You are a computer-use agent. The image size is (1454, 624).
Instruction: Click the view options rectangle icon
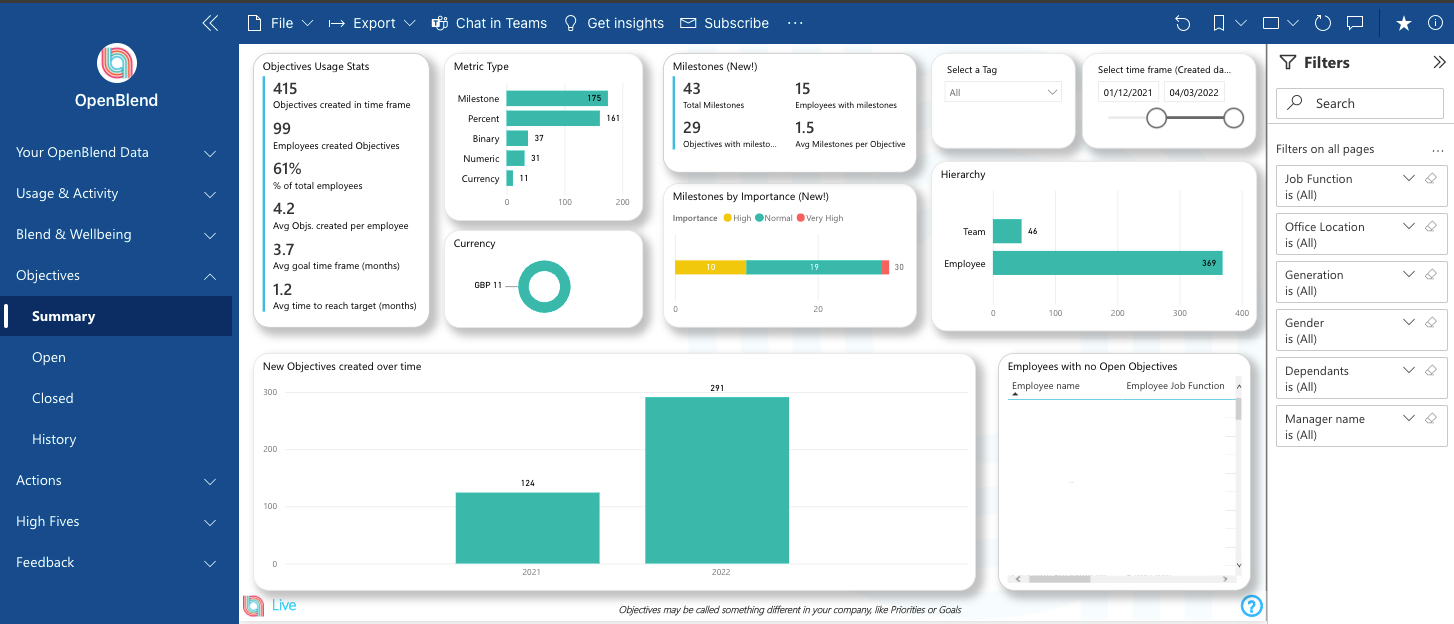[x=1271, y=23]
